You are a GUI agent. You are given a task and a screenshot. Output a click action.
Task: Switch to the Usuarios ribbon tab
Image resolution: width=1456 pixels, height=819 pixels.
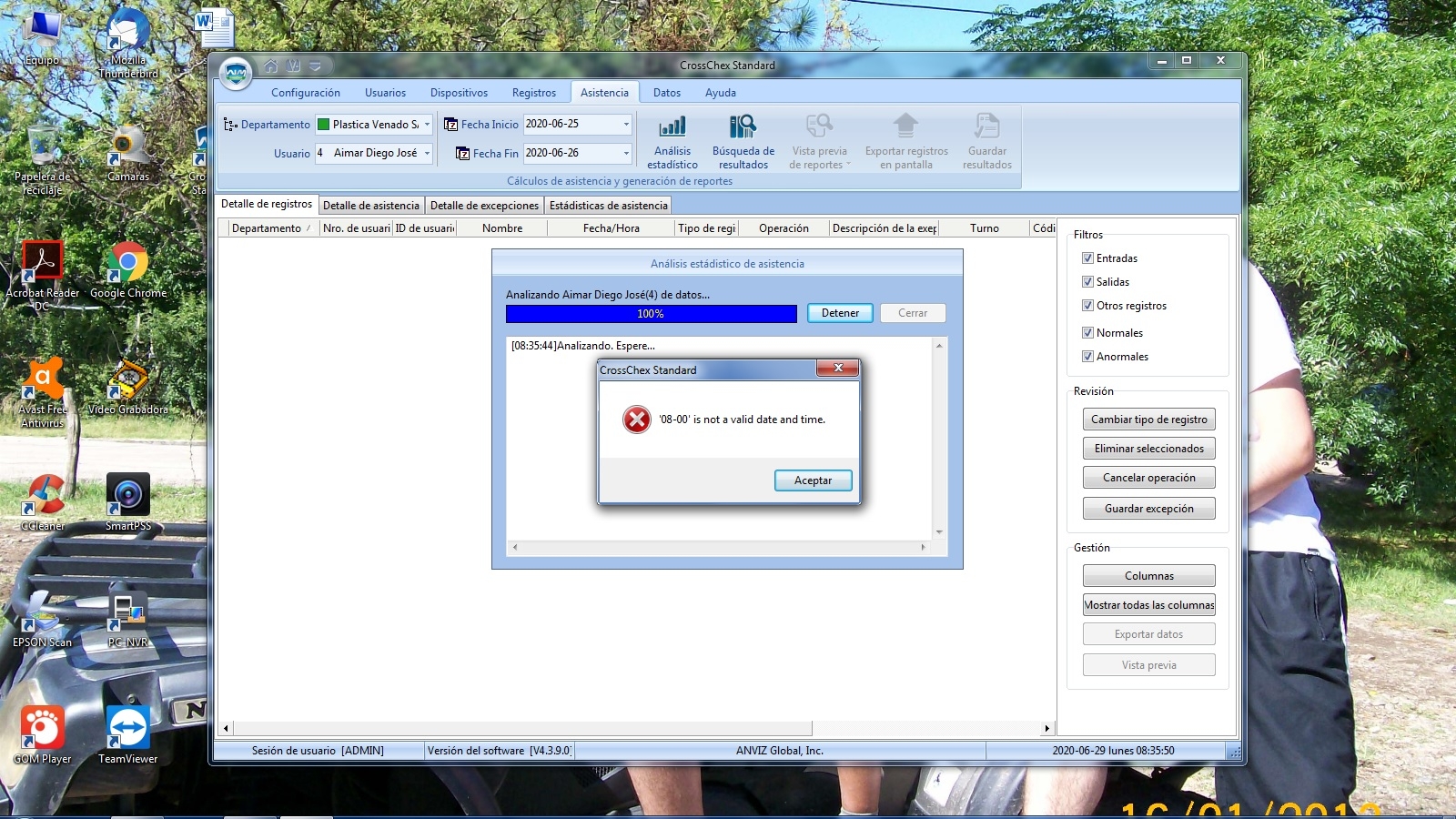pyautogui.click(x=386, y=93)
